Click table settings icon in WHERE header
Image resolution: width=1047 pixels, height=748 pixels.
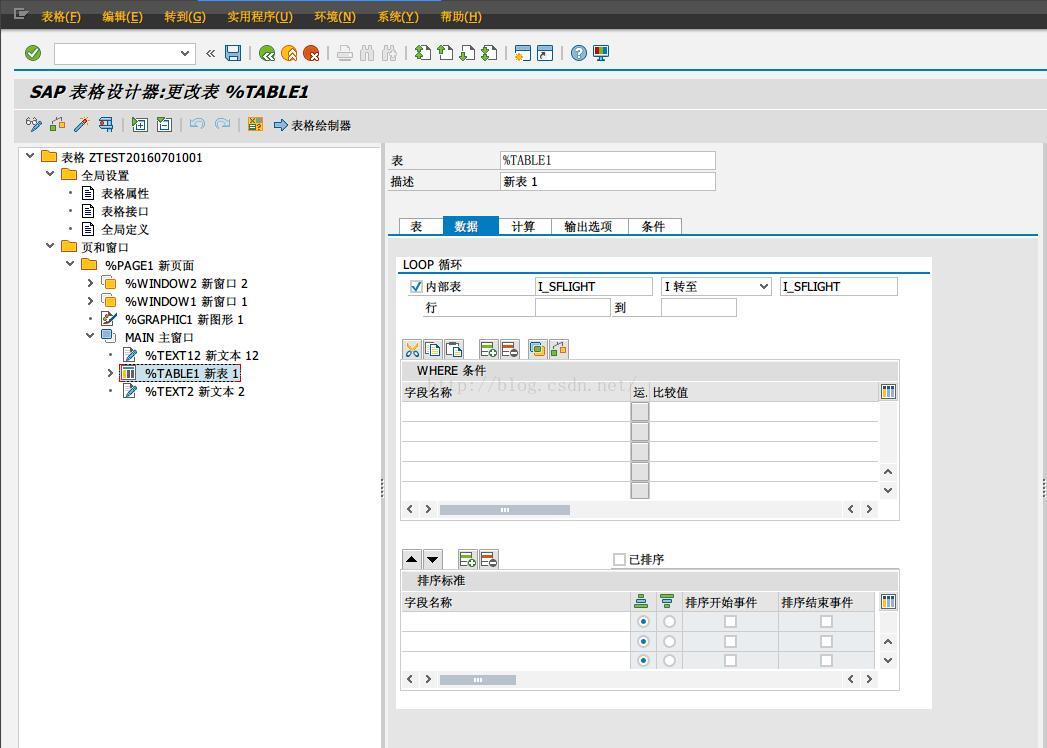888,392
